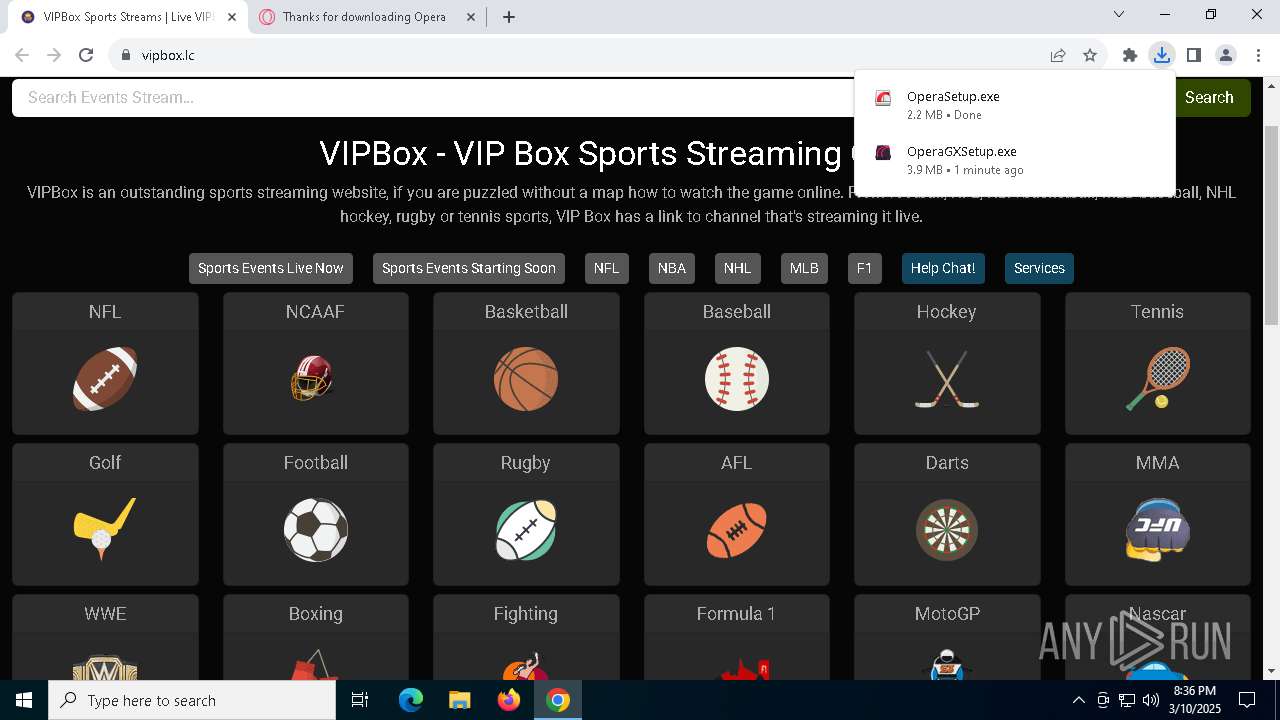Close the VIPBox Sports Streams tab
Image resolution: width=1280 pixels, height=720 pixels.
pos(232,17)
